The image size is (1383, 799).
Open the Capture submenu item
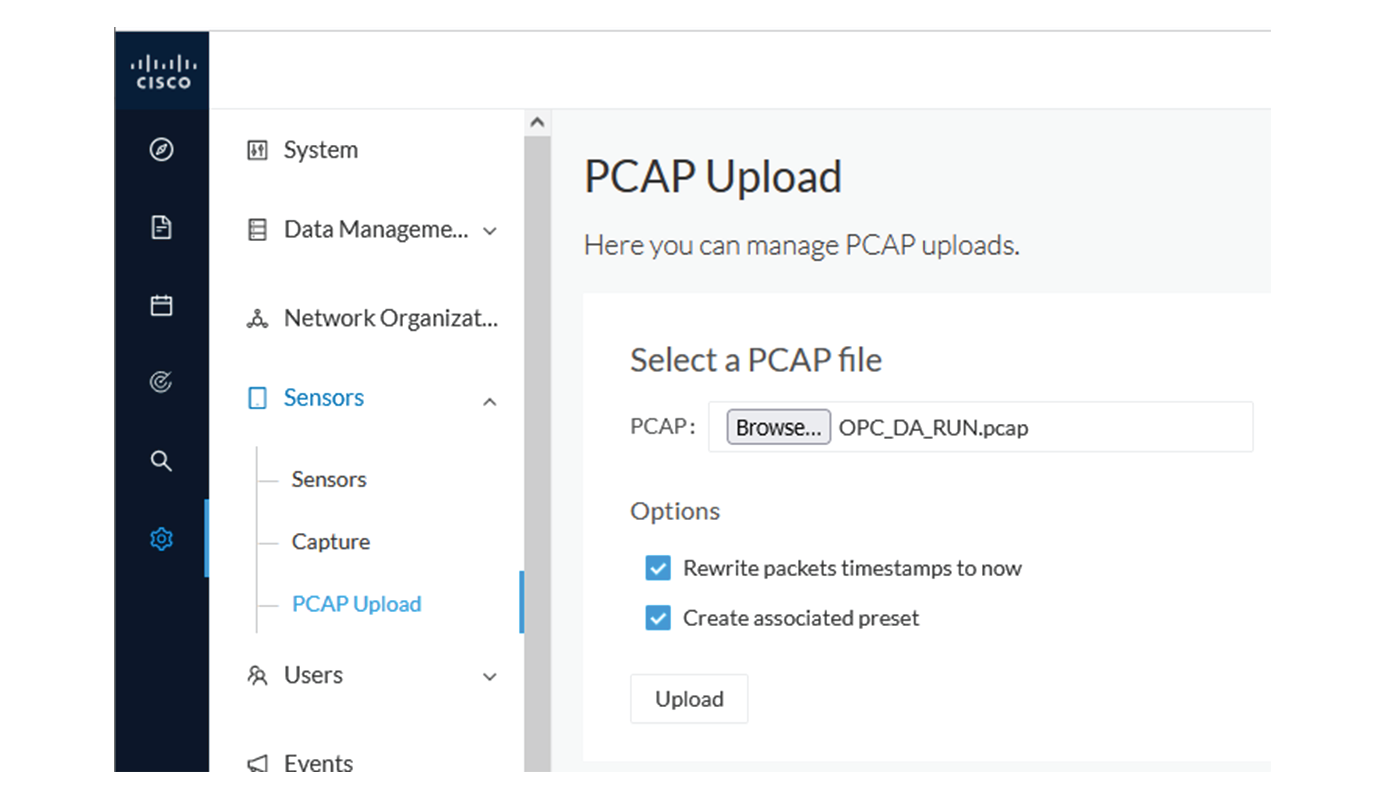[331, 542]
